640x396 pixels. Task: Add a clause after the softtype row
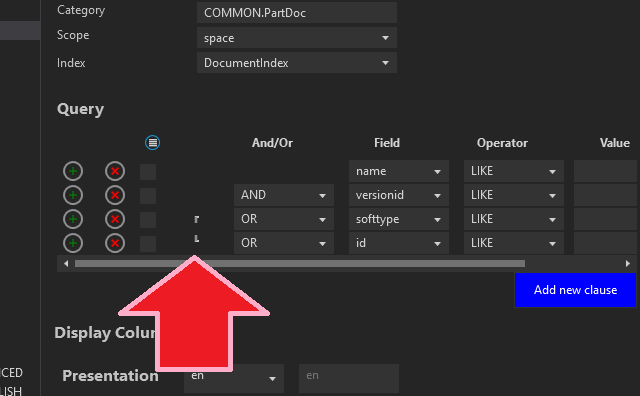pos(73,219)
